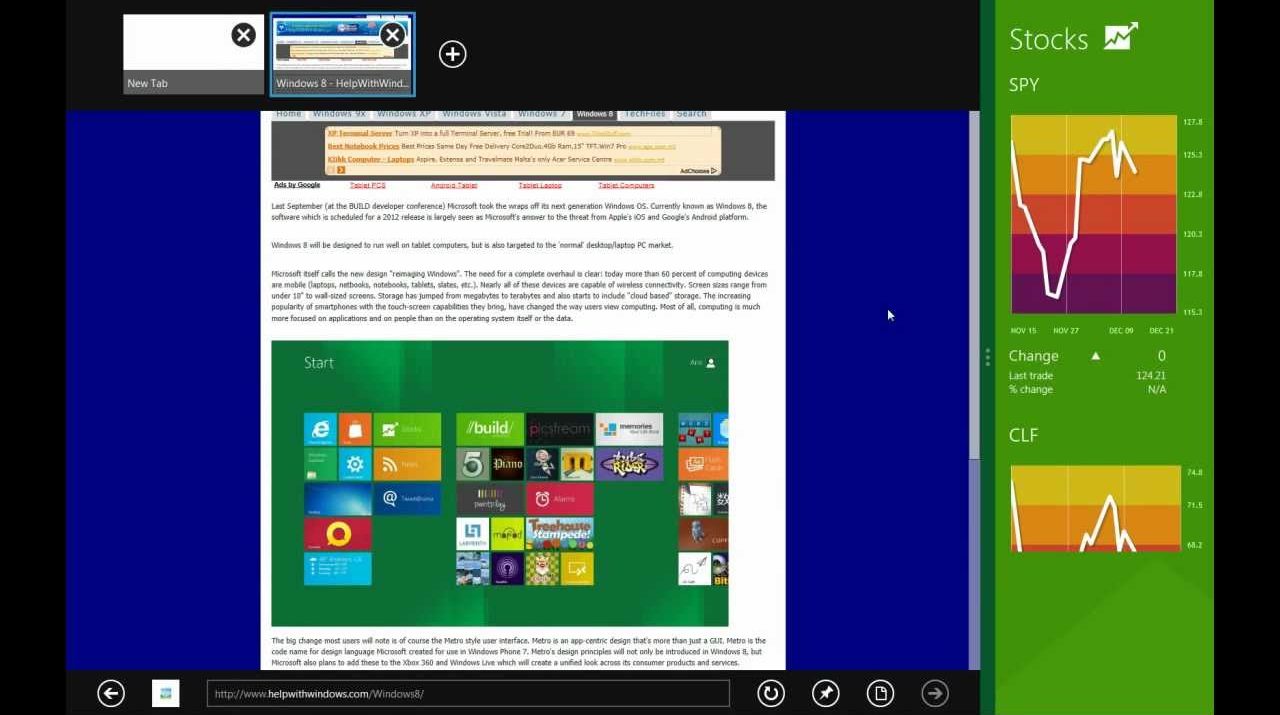Image resolution: width=1280 pixels, height=715 pixels.
Task: Open a new tab with plus icon
Action: 453,54
